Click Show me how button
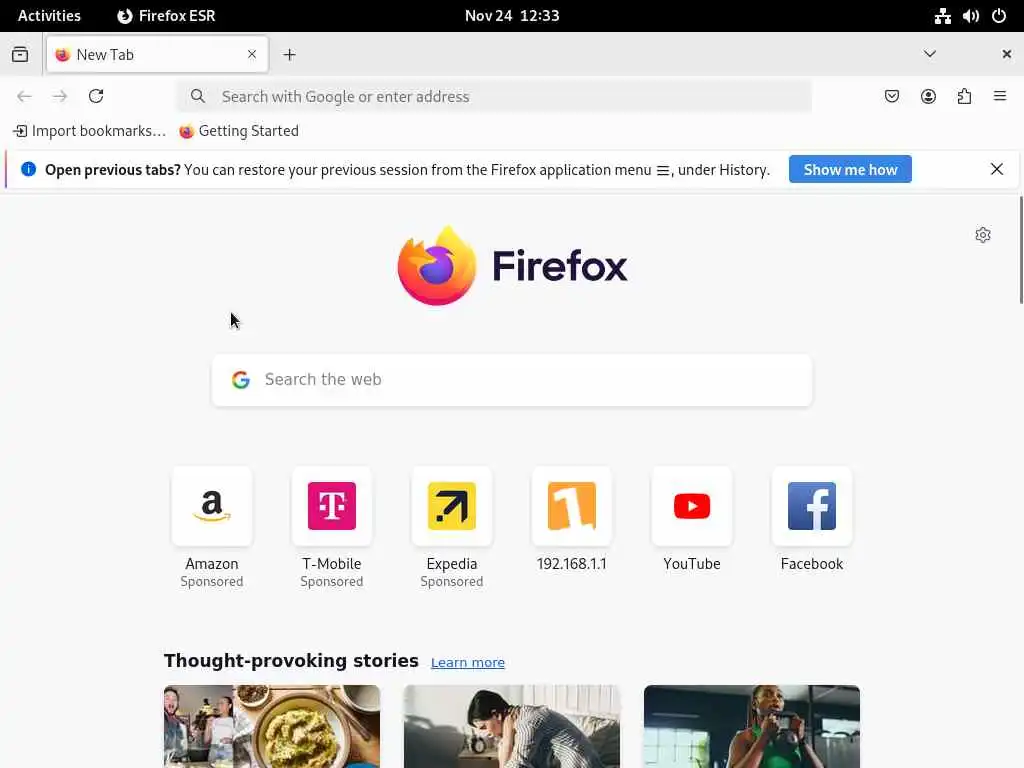The height and width of the screenshot is (768, 1024). click(x=850, y=169)
